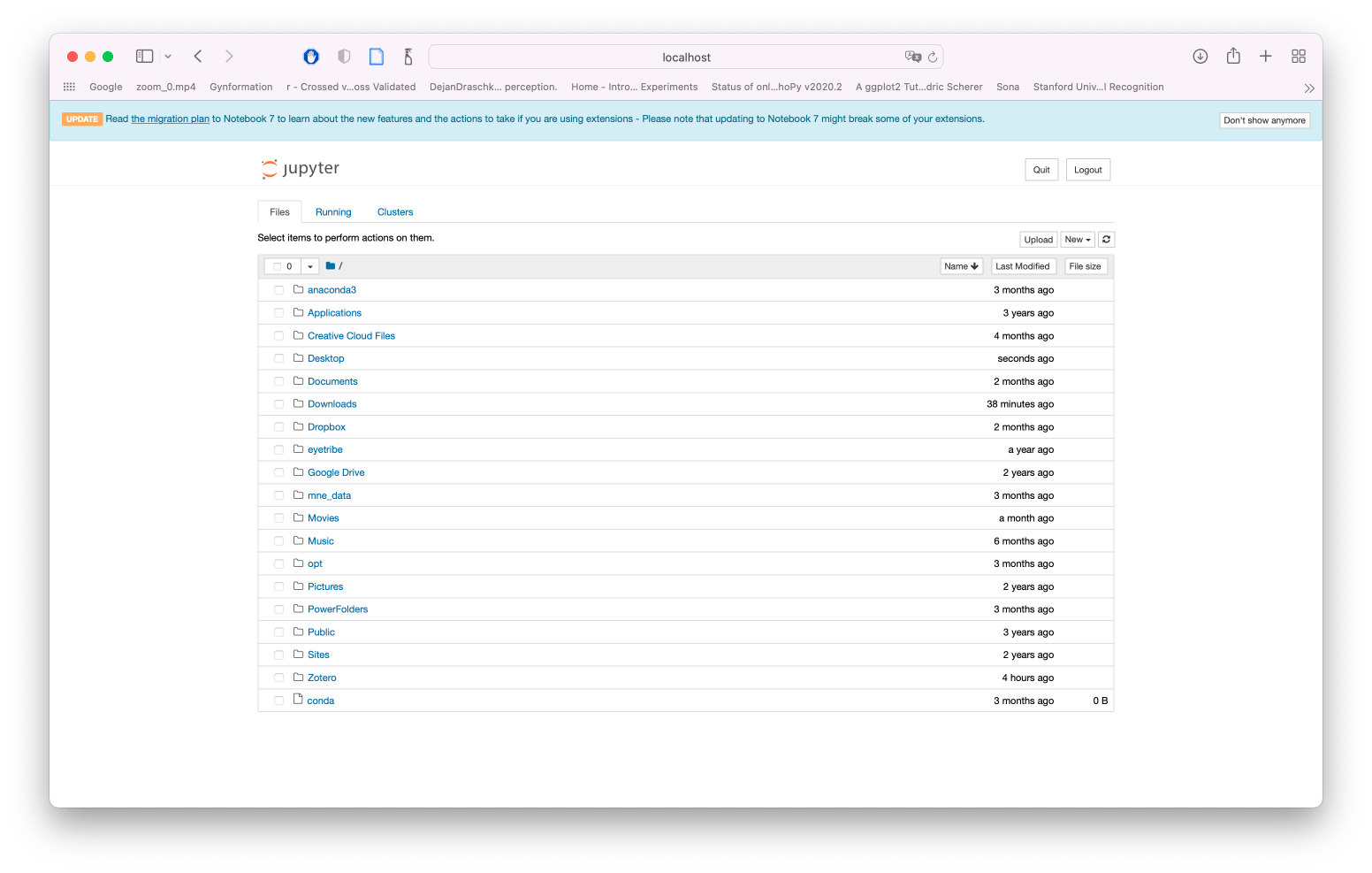Open the Sites folder link
The height and width of the screenshot is (873, 1372).
pos(318,655)
